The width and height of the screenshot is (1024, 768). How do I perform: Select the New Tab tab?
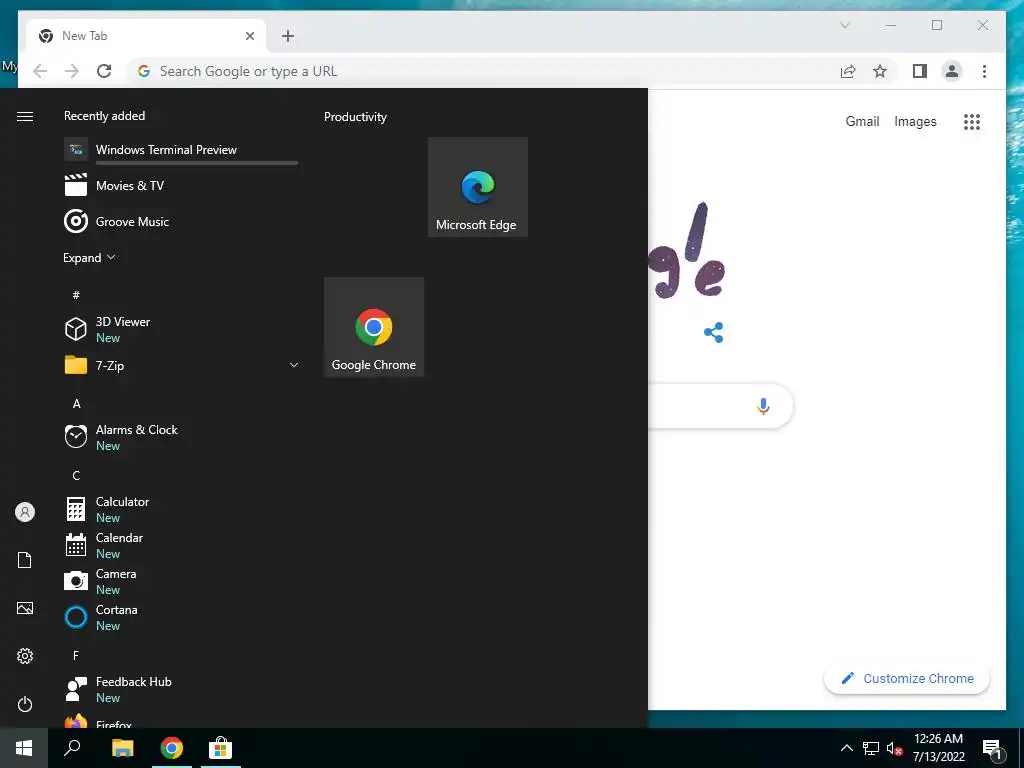pyautogui.click(x=146, y=36)
